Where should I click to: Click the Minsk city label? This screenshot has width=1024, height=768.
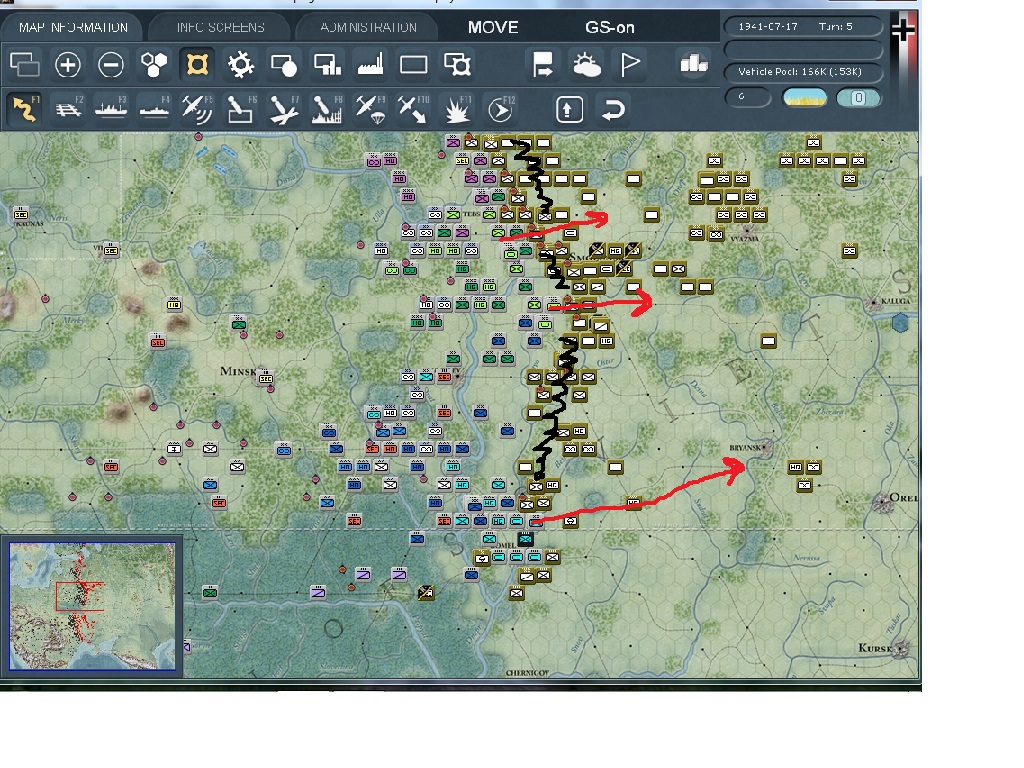(x=238, y=372)
